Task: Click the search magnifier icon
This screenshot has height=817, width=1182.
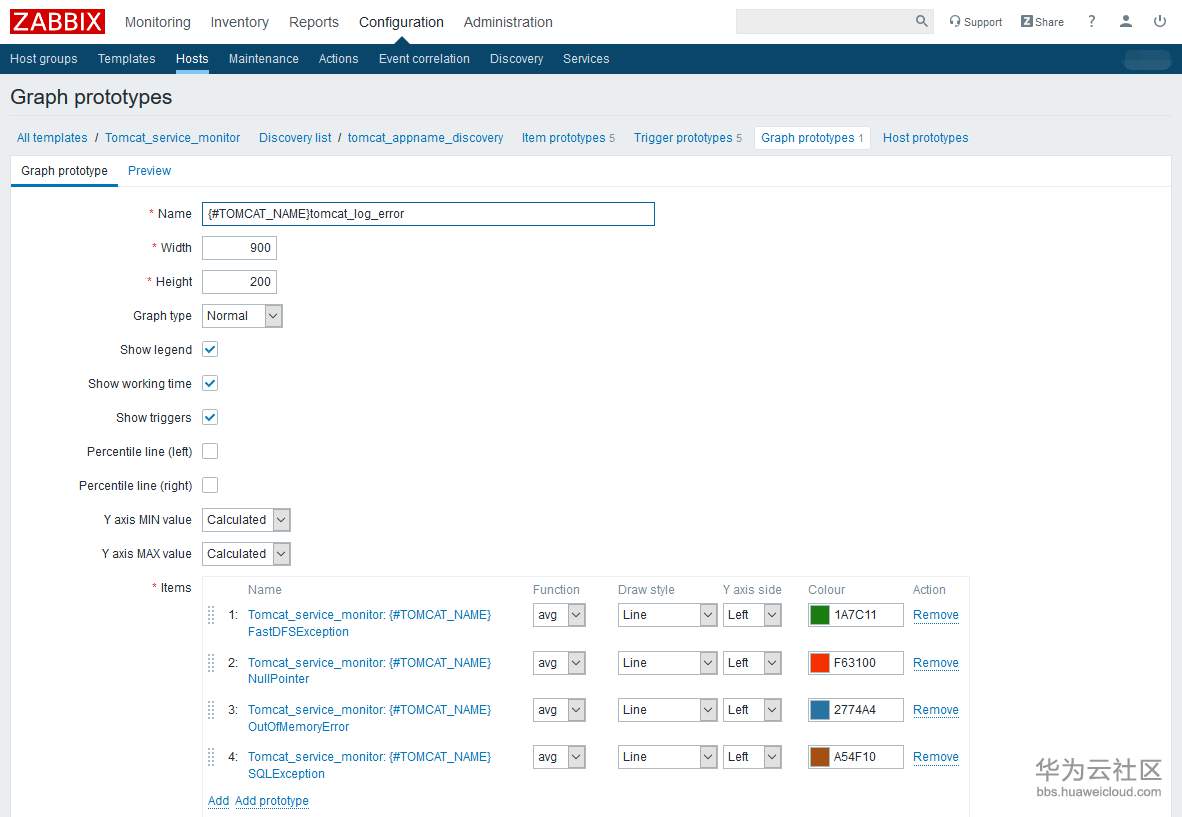Action: pyautogui.click(x=921, y=21)
